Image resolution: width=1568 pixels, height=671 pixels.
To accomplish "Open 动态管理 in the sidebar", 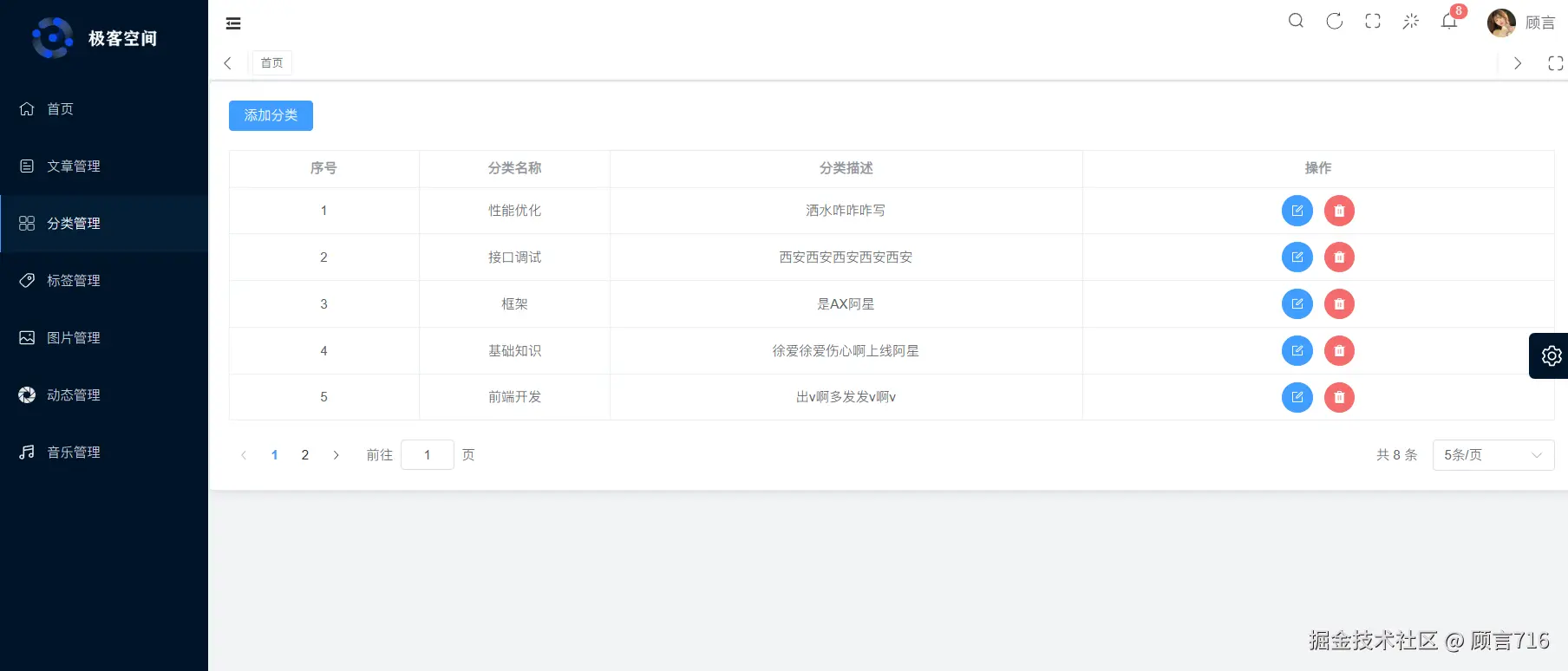I will [x=104, y=395].
